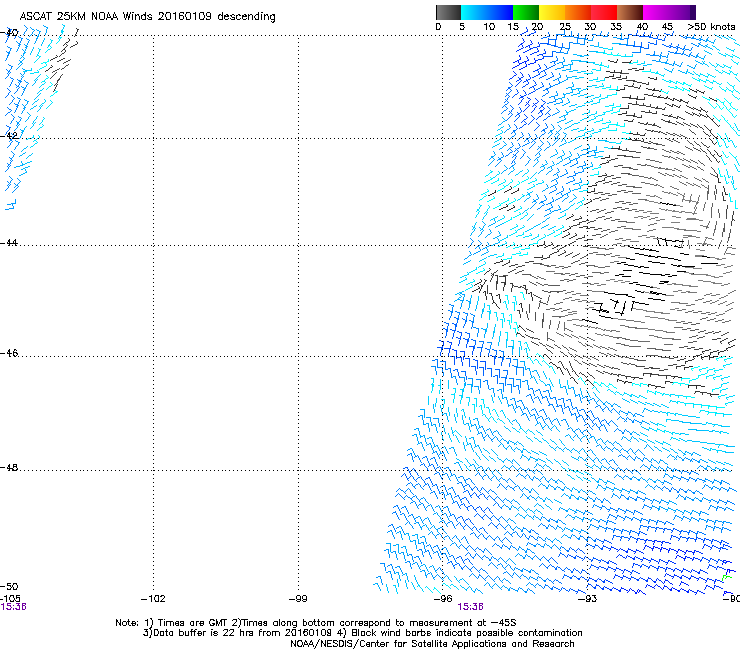Click "NOAA/NESDIS/Center for Satellite Applications and Research" credit
Screen dimensions: 740x650
[432, 644]
